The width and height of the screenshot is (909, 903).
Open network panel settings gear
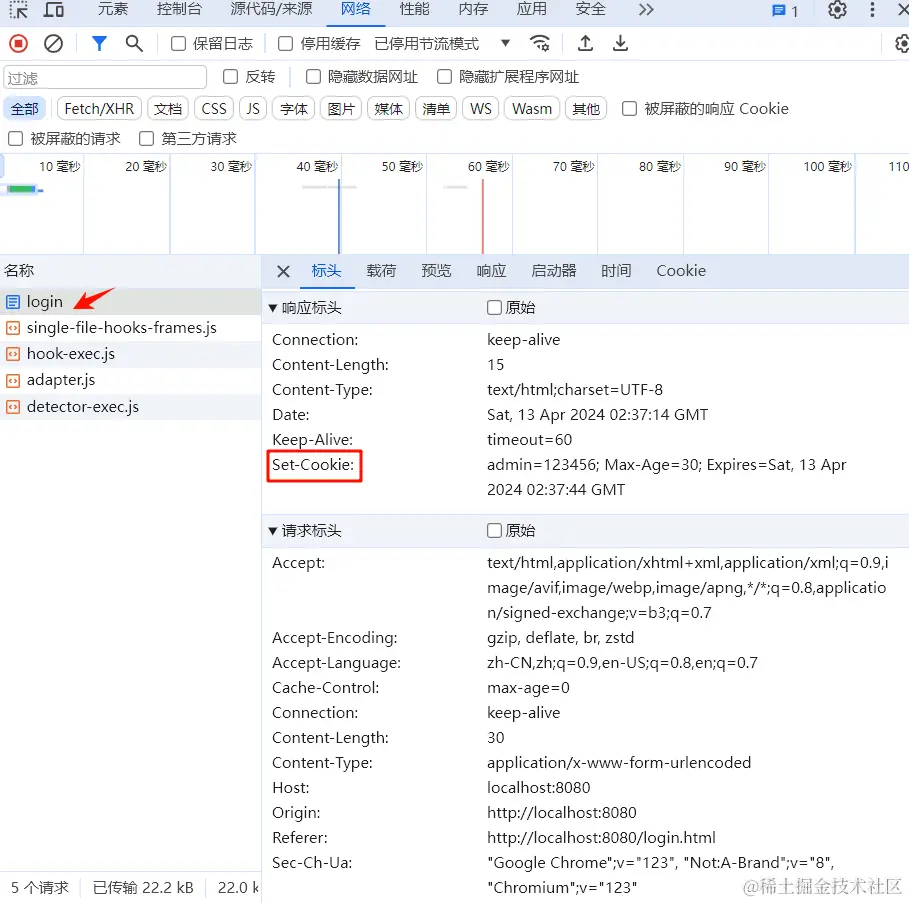click(x=902, y=43)
